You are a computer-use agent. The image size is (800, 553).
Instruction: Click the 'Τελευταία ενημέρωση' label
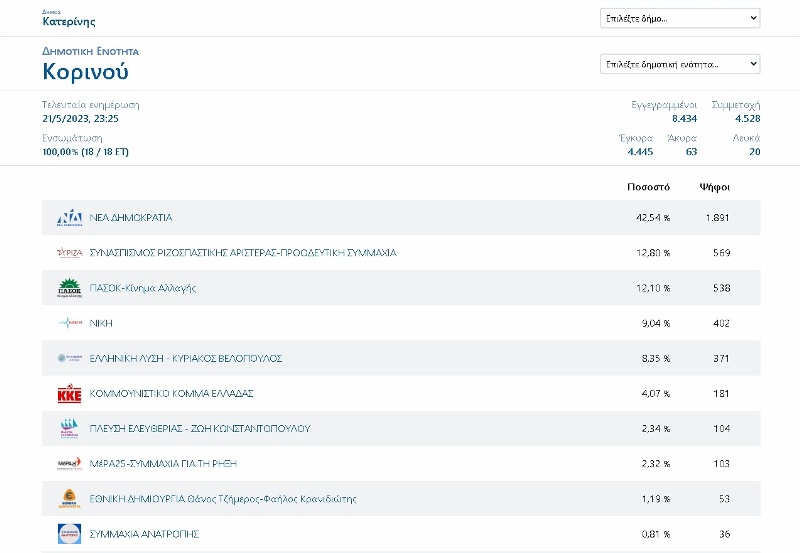[91, 105]
